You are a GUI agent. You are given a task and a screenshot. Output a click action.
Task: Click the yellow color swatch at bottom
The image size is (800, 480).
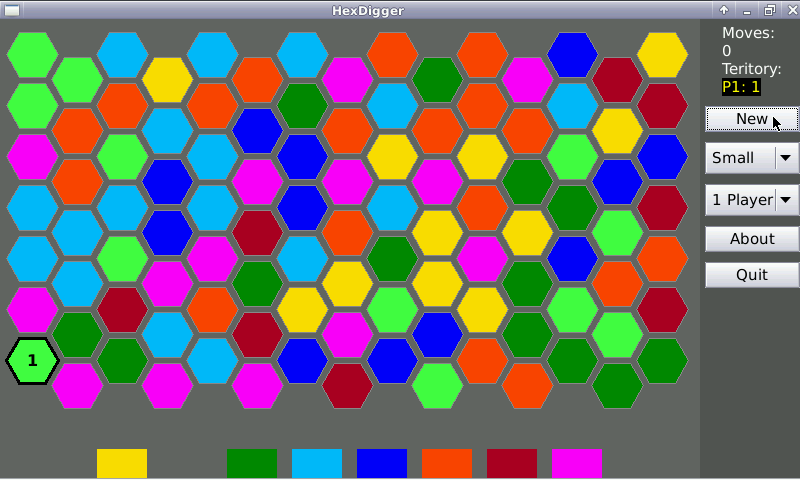tap(122, 464)
